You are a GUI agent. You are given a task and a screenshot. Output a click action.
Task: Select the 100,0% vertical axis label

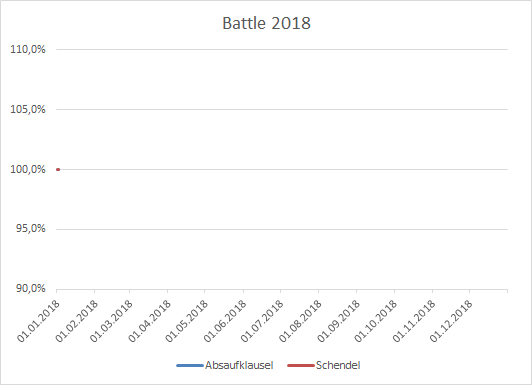[x=28, y=169]
